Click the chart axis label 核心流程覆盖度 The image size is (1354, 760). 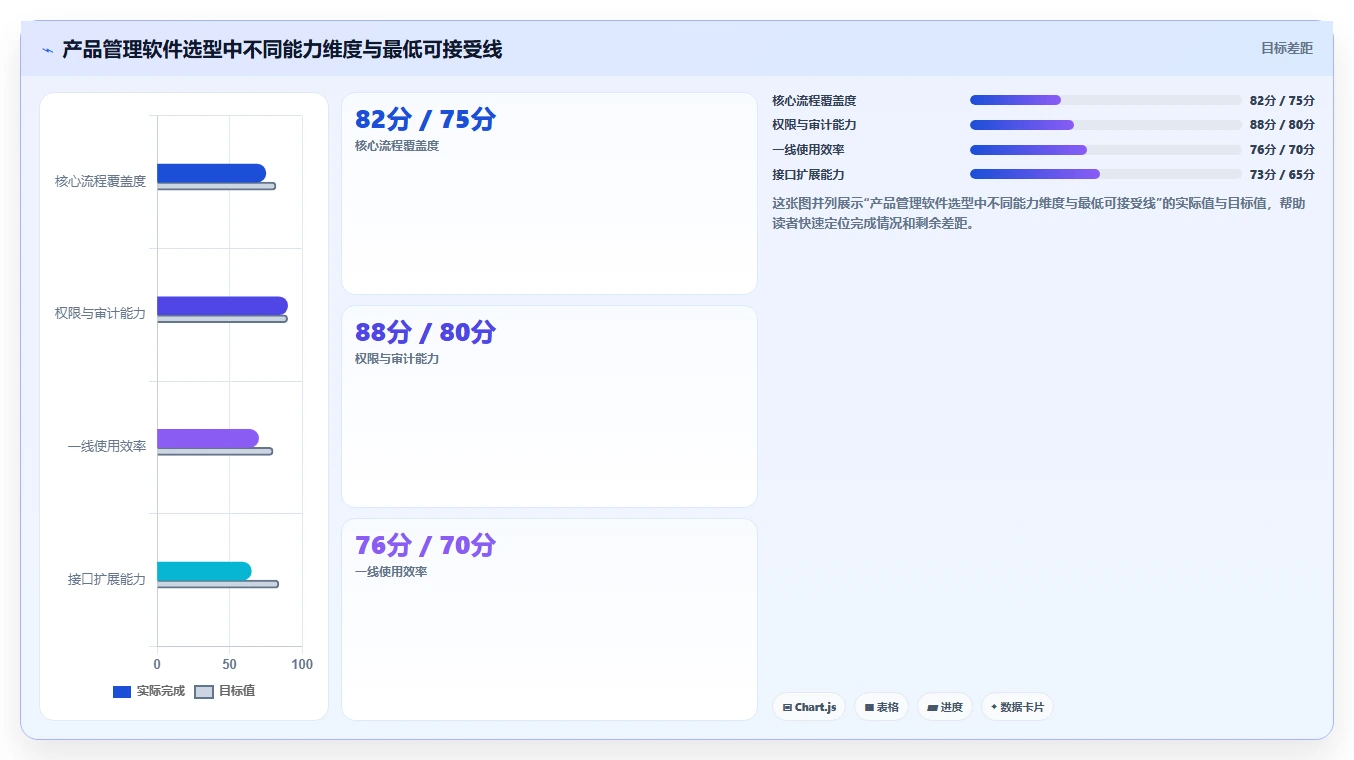point(100,181)
